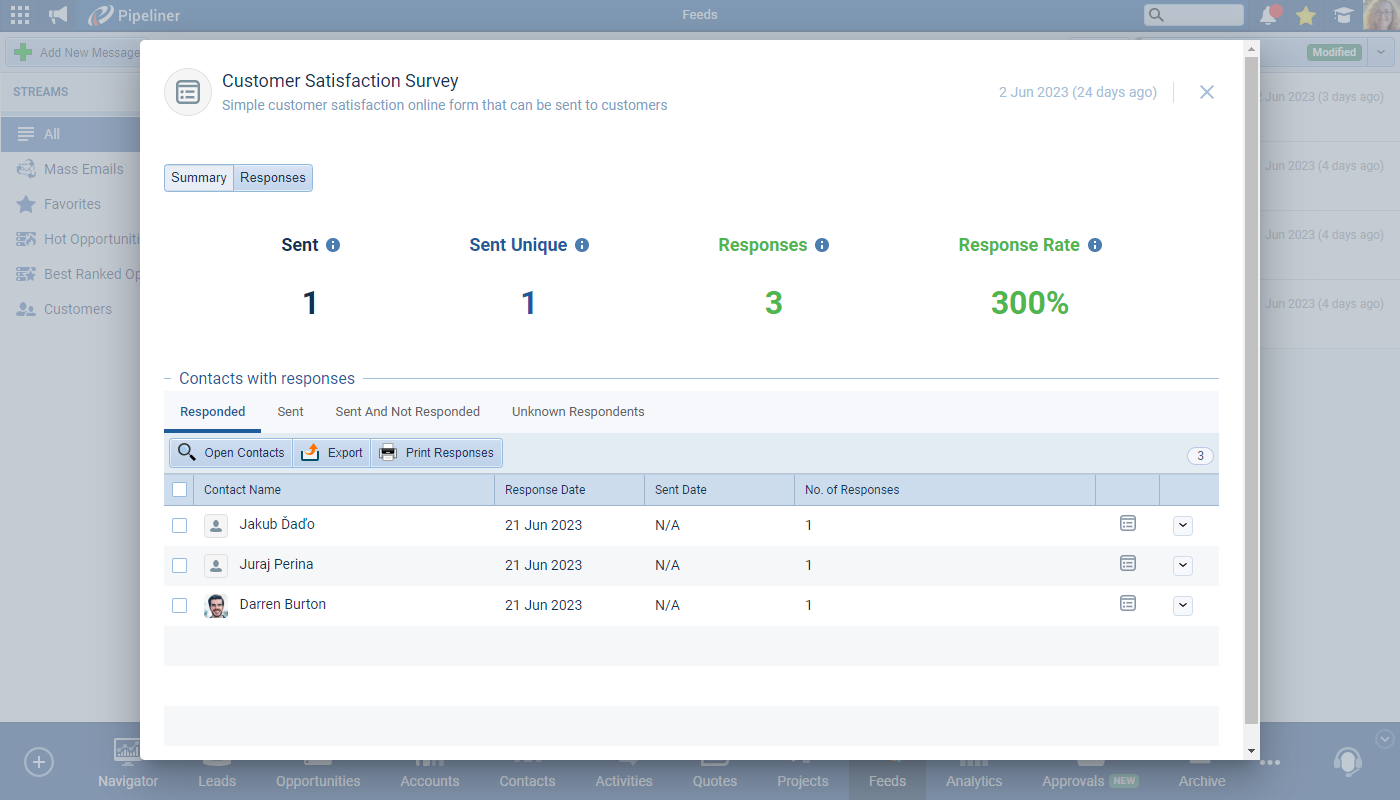
Task: Check the box for Juraj Perina
Action: coord(180,565)
